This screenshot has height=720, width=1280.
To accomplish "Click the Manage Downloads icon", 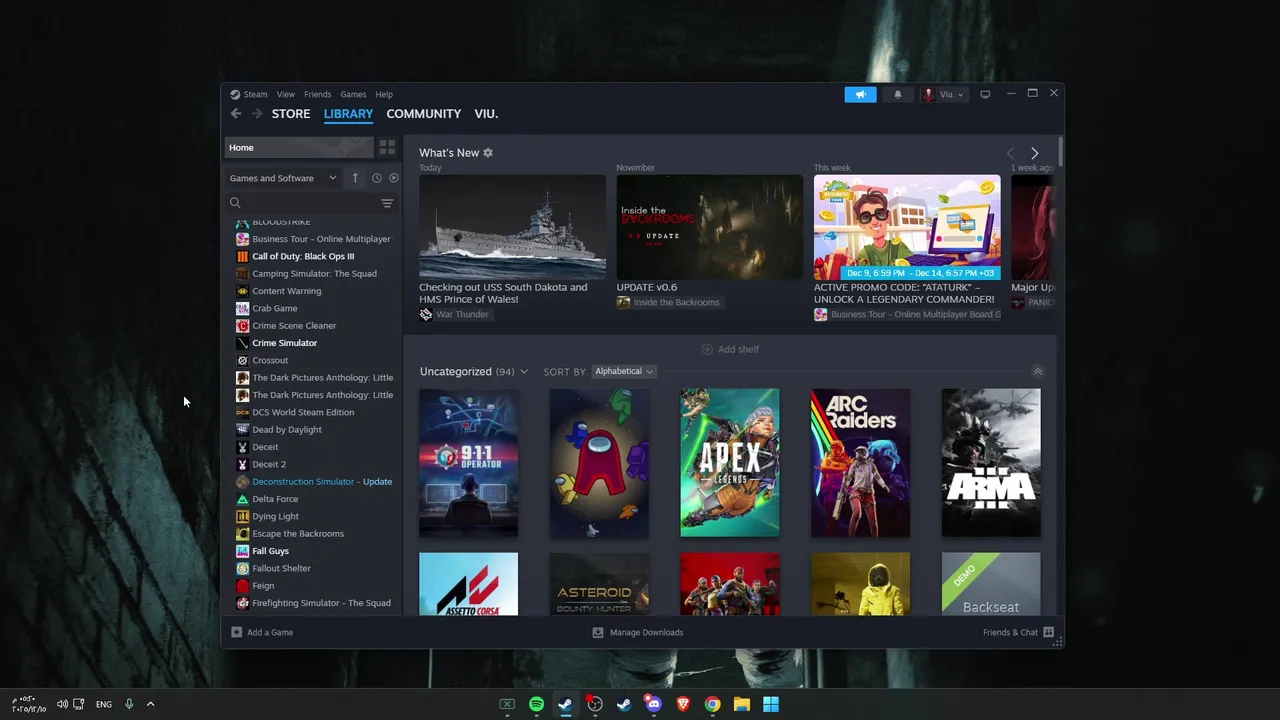I will (x=598, y=632).
